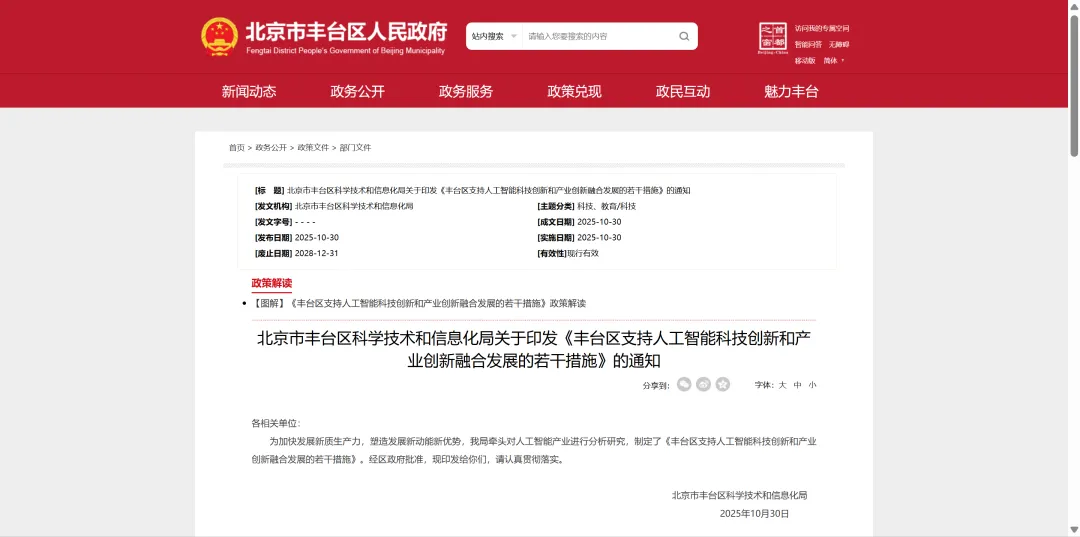Open the 简体 language dropdown
This screenshot has height=537, width=1080.
tap(833, 61)
